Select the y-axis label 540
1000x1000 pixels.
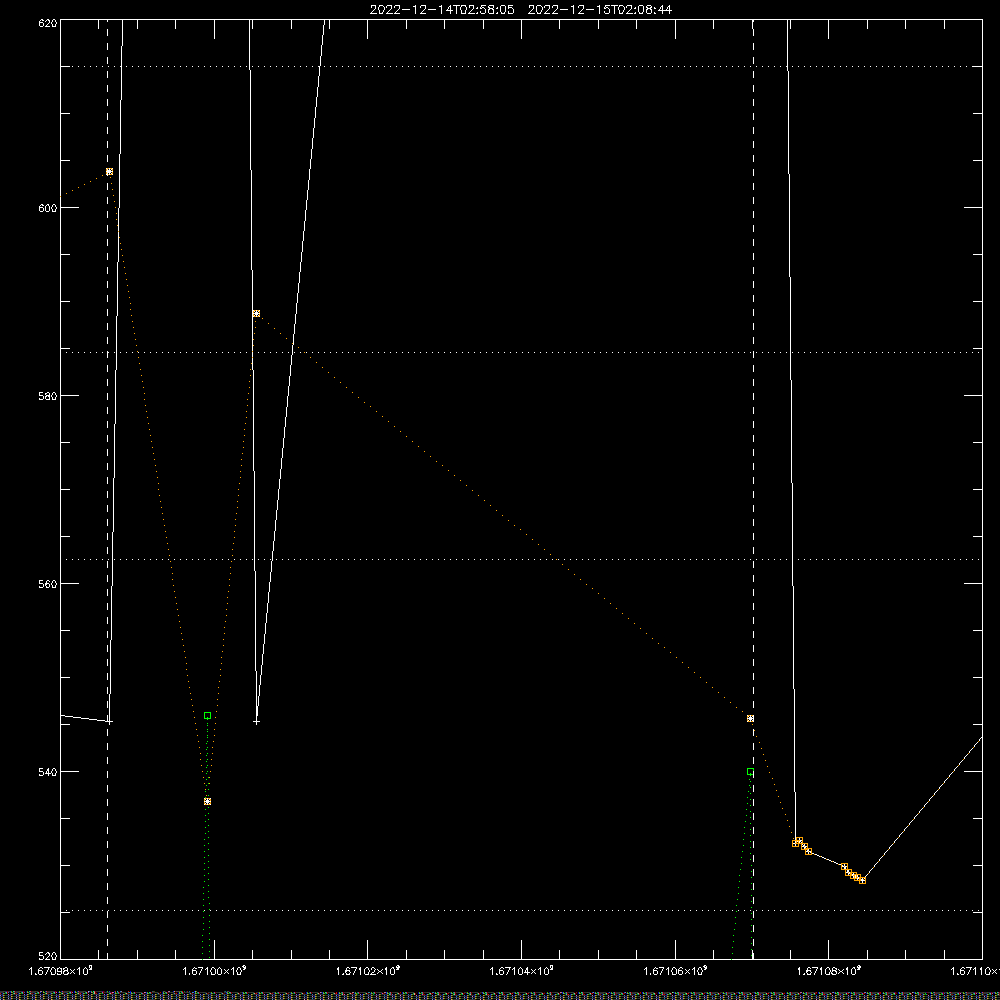tap(48, 772)
